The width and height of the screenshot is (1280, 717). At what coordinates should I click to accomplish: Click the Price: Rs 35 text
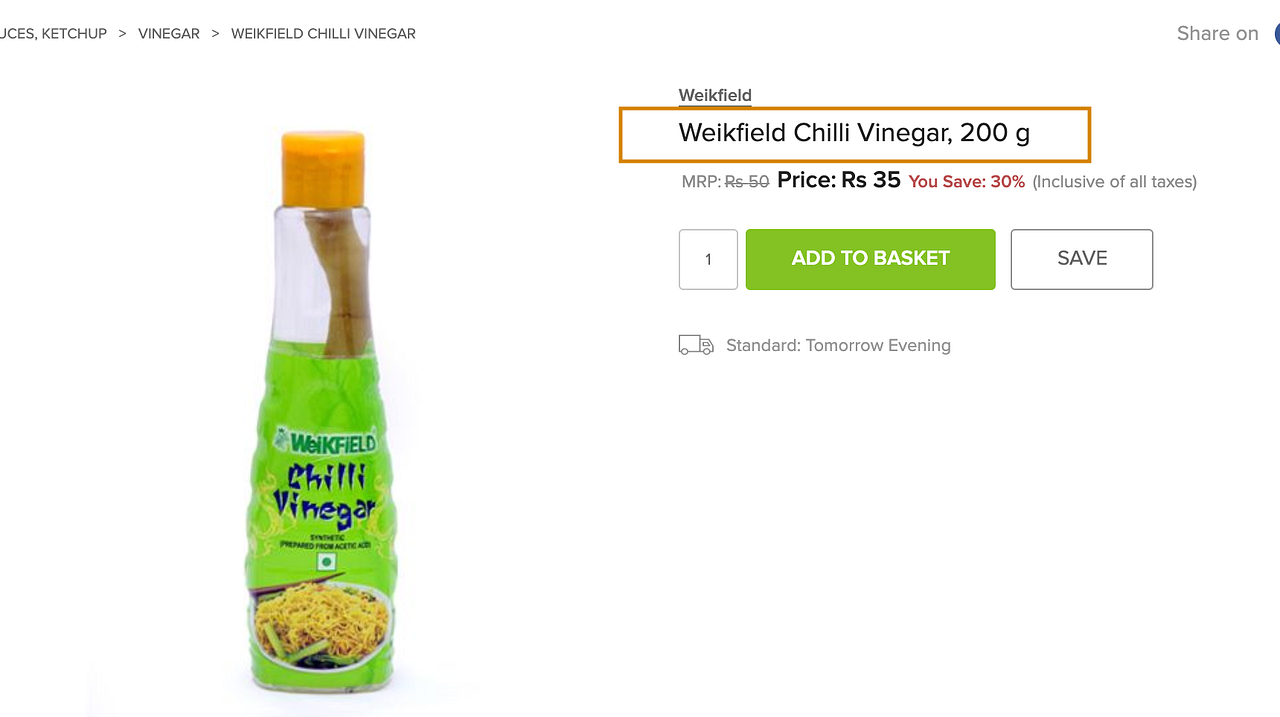[839, 180]
